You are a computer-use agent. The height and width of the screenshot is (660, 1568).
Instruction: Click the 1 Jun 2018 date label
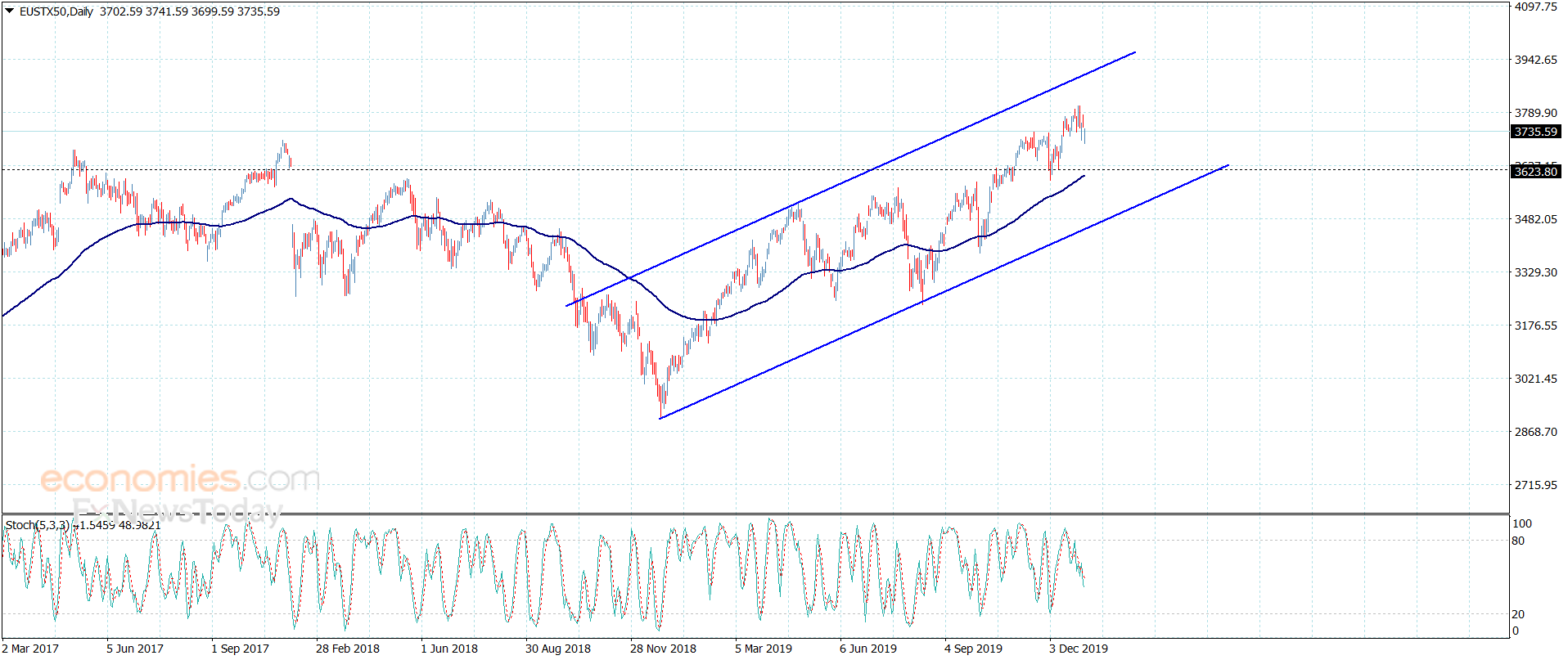tap(449, 649)
